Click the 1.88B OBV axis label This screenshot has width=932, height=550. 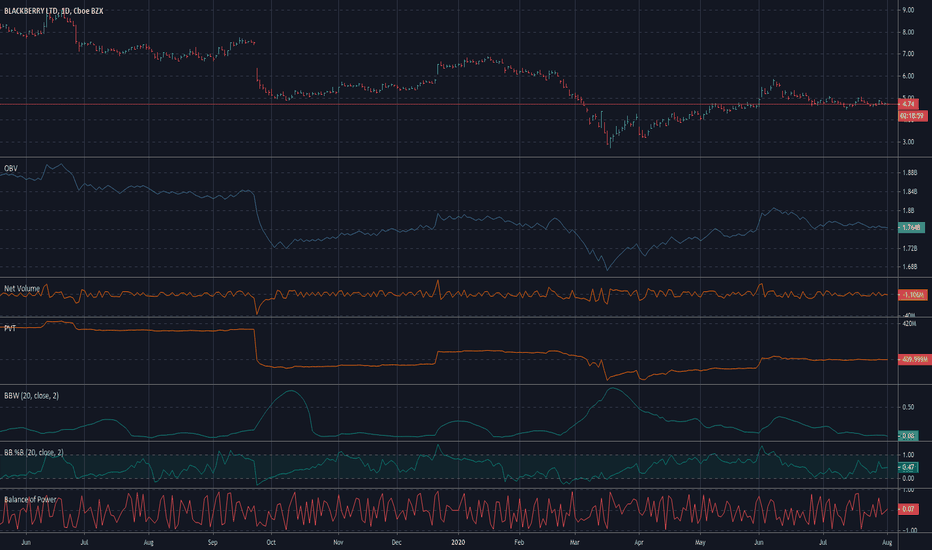pos(909,173)
